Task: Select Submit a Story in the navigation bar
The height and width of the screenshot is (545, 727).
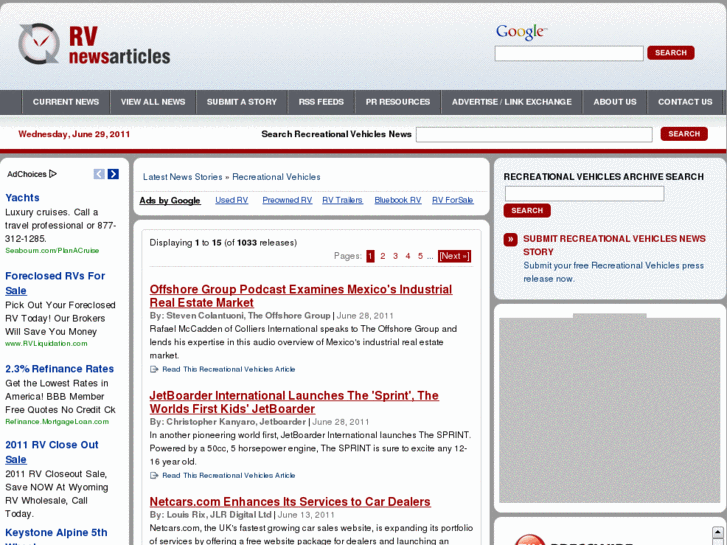Action: [242, 102]
